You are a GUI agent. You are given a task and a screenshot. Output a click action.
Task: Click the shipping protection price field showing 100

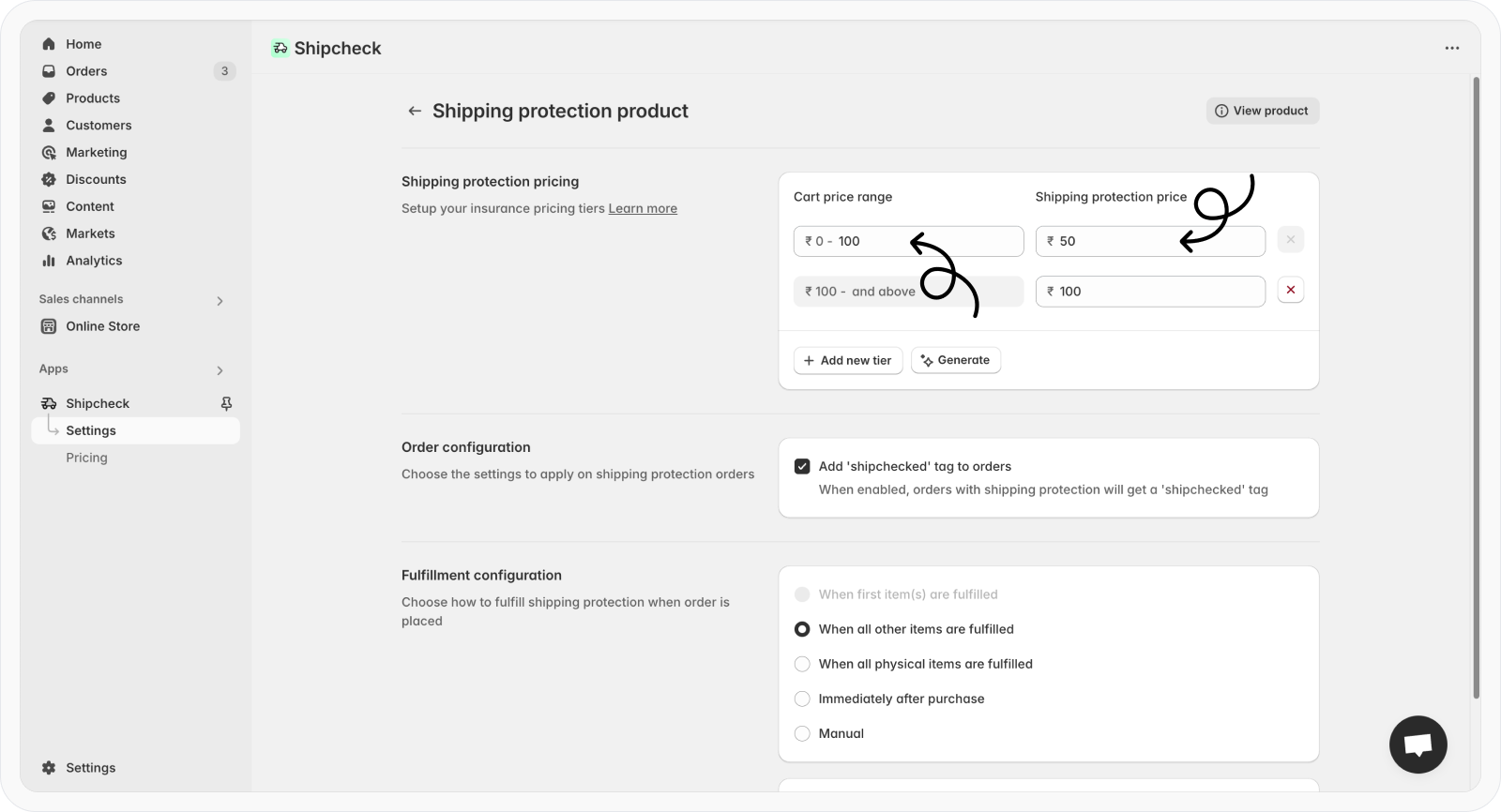[x=1150, y=292]
